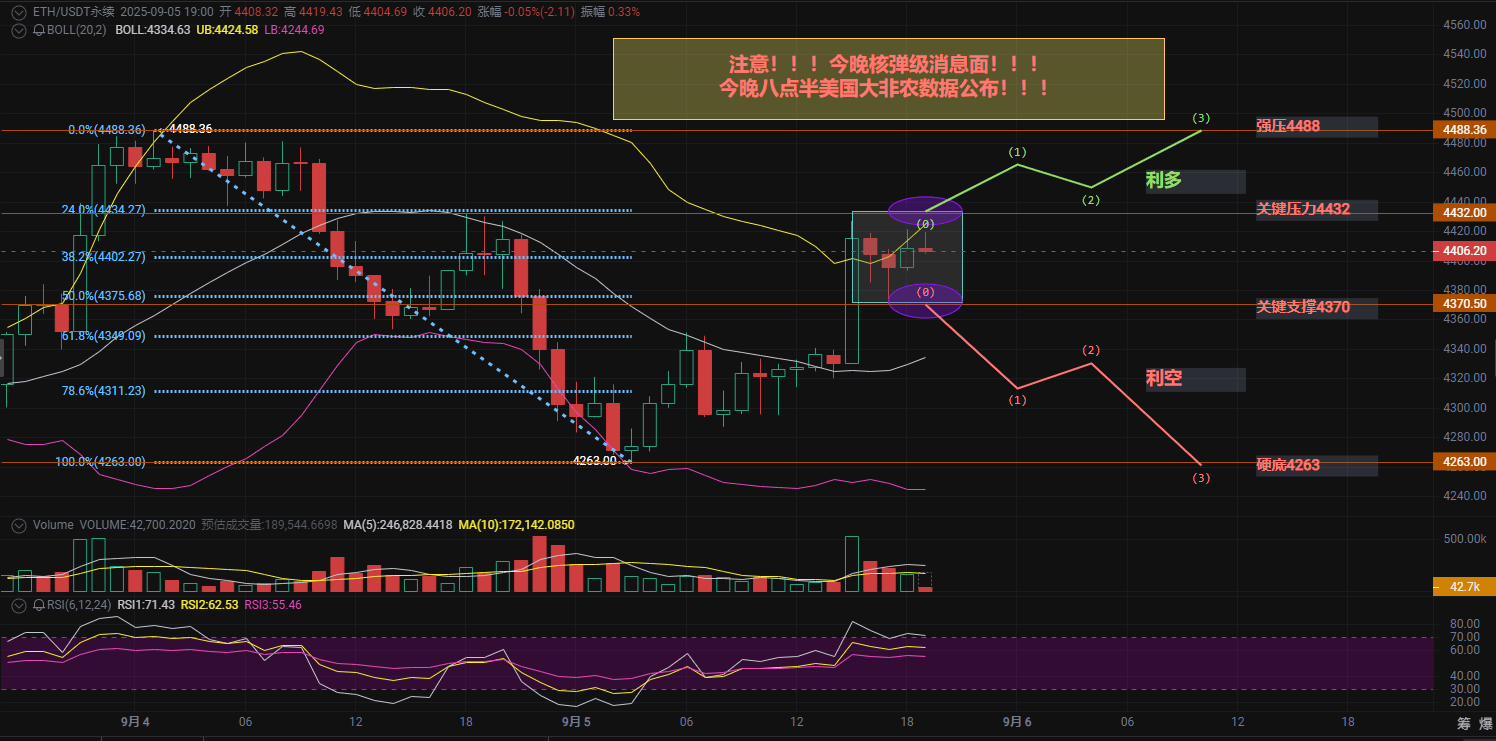
Task: Select the RSI2:62.53 reading
Action: [209, 605]
